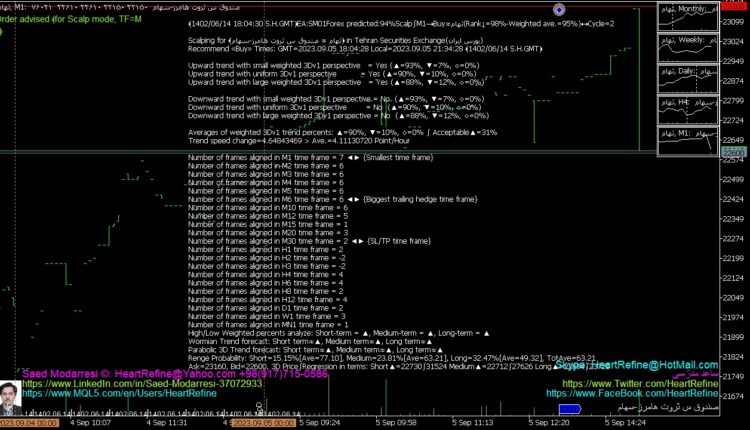Click the 2023.09.05 00:00 date marker
Image resolution: width=750 pixels, height=430 pixels.
click(x=262, y=422)
